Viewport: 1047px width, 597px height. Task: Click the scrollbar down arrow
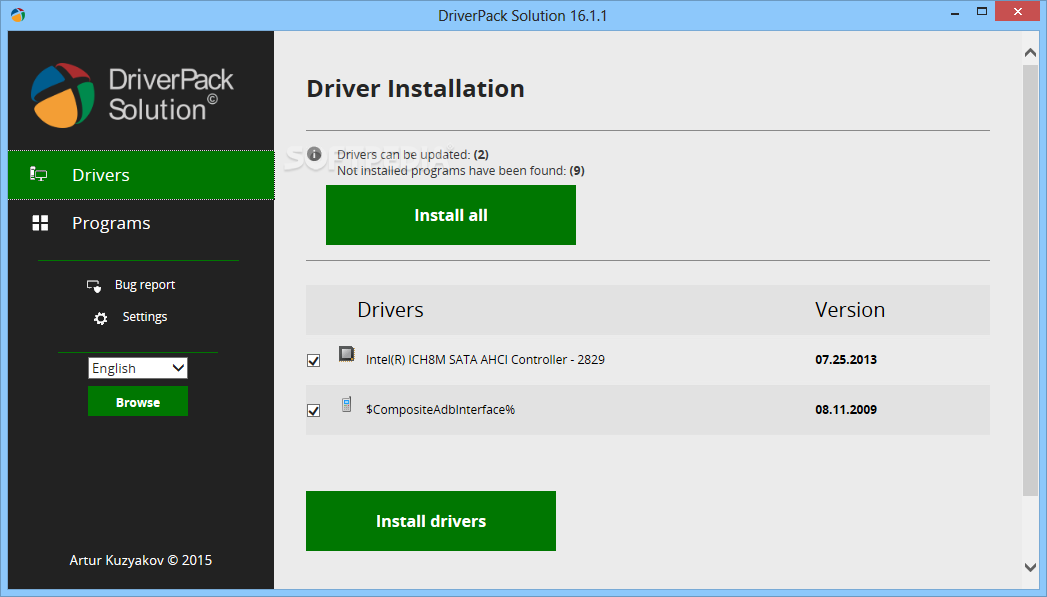click(1030, 567)
